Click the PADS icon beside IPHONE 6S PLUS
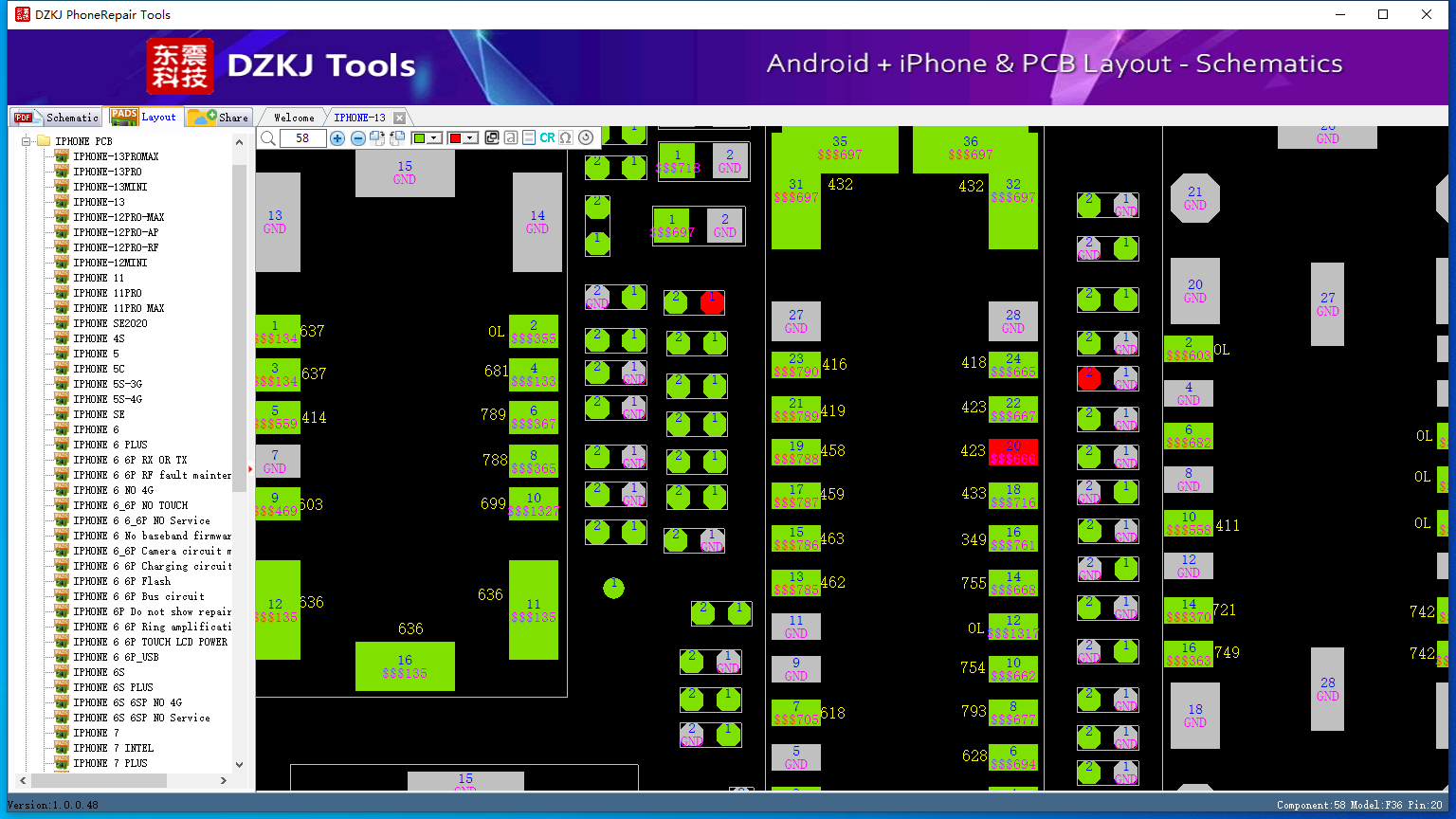The image size is (1456, 819). click(x=62, y=687)
